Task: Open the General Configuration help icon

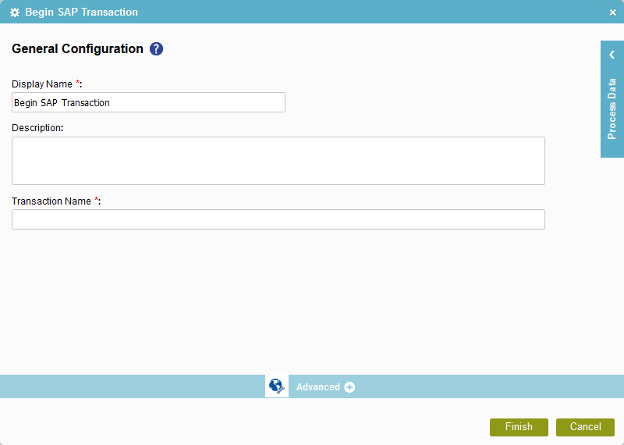Action: click(156, 49)
